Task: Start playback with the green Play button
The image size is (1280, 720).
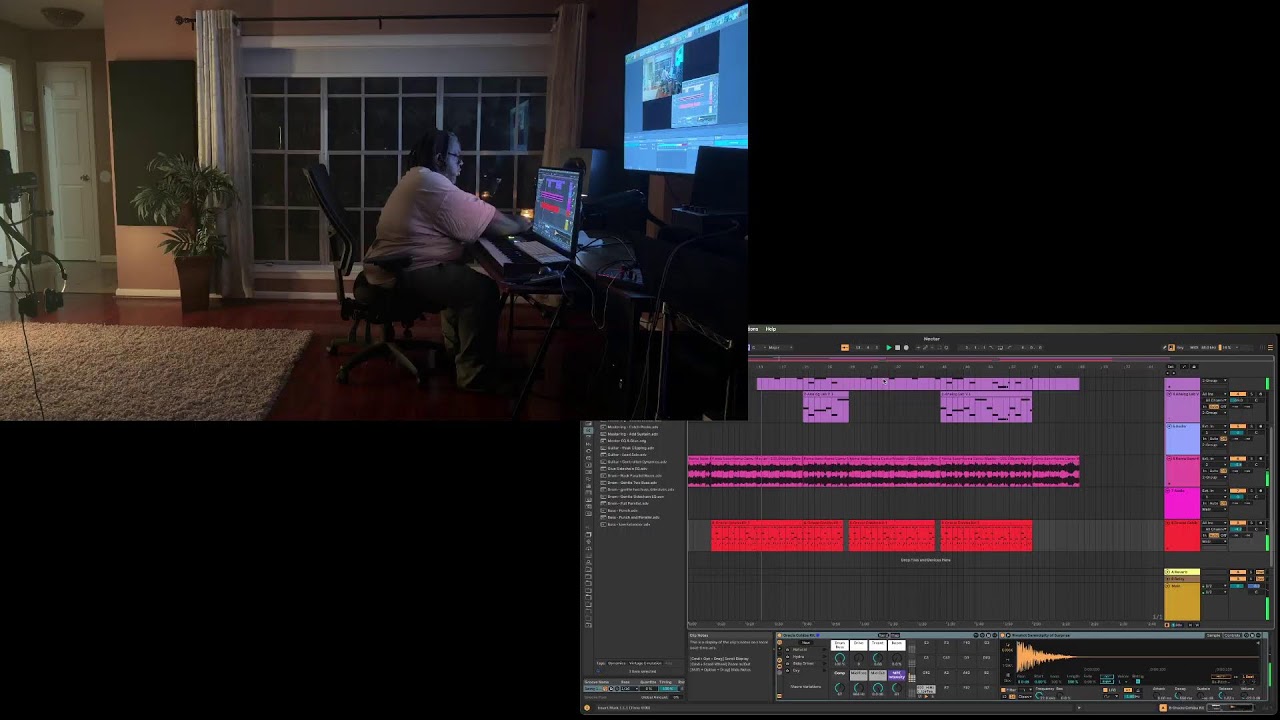Action: click(x=889, y=347)
